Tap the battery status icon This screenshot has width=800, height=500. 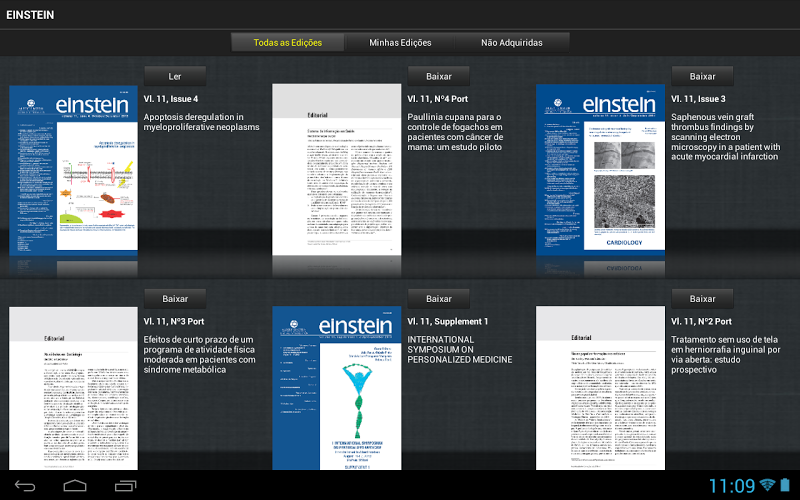pos(785,485)
